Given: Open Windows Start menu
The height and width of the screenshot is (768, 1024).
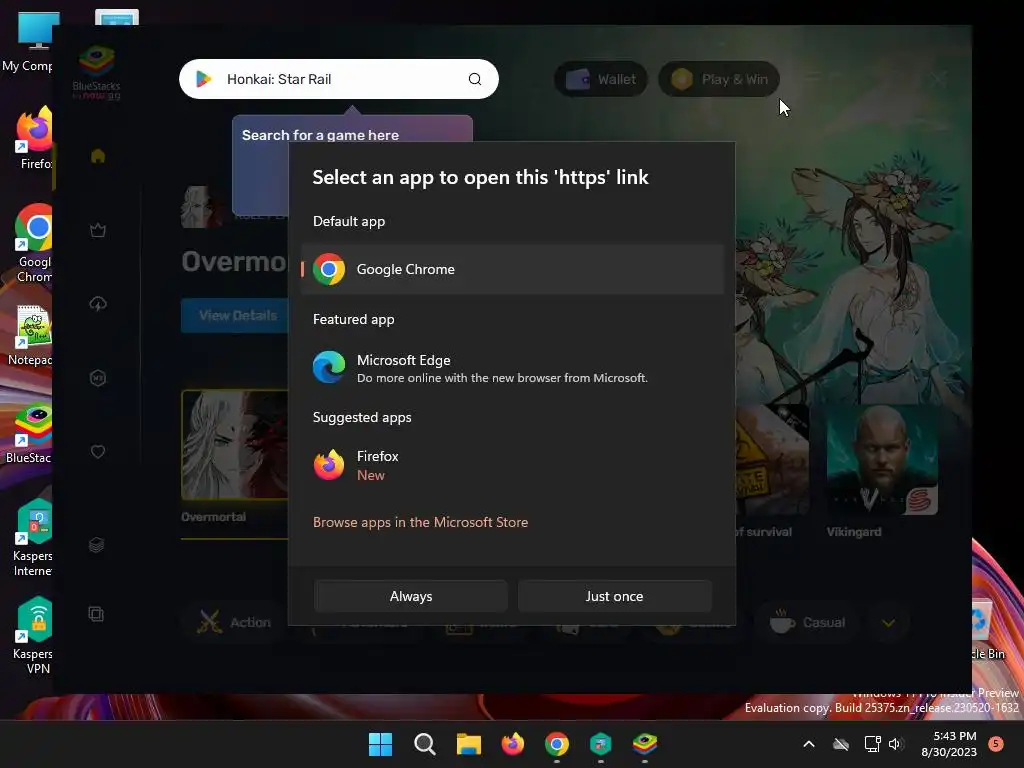Looking at the screenshot, I should coord(381,744).
